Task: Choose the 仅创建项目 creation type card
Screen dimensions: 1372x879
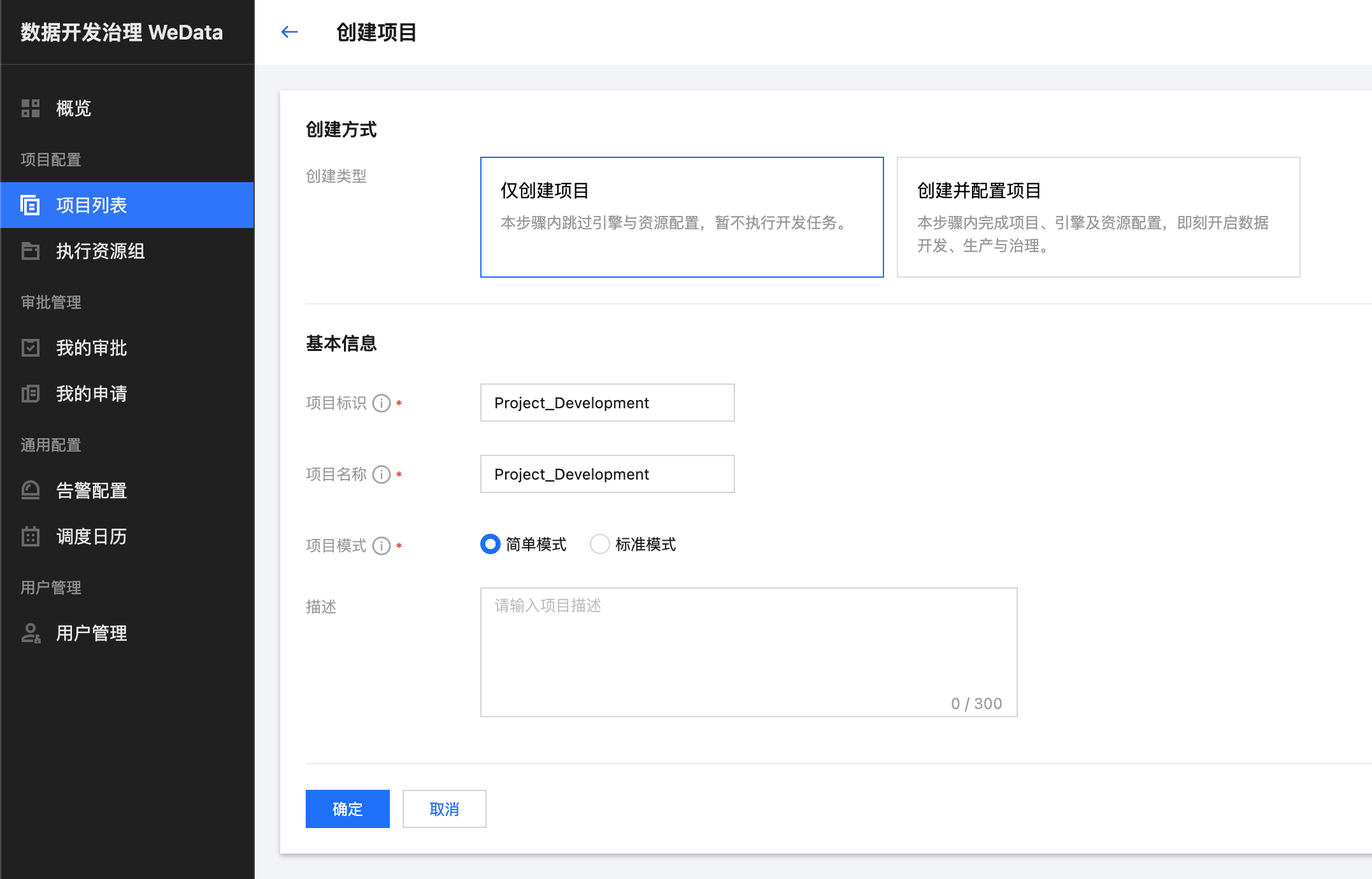Action: (x=682, y=217)
